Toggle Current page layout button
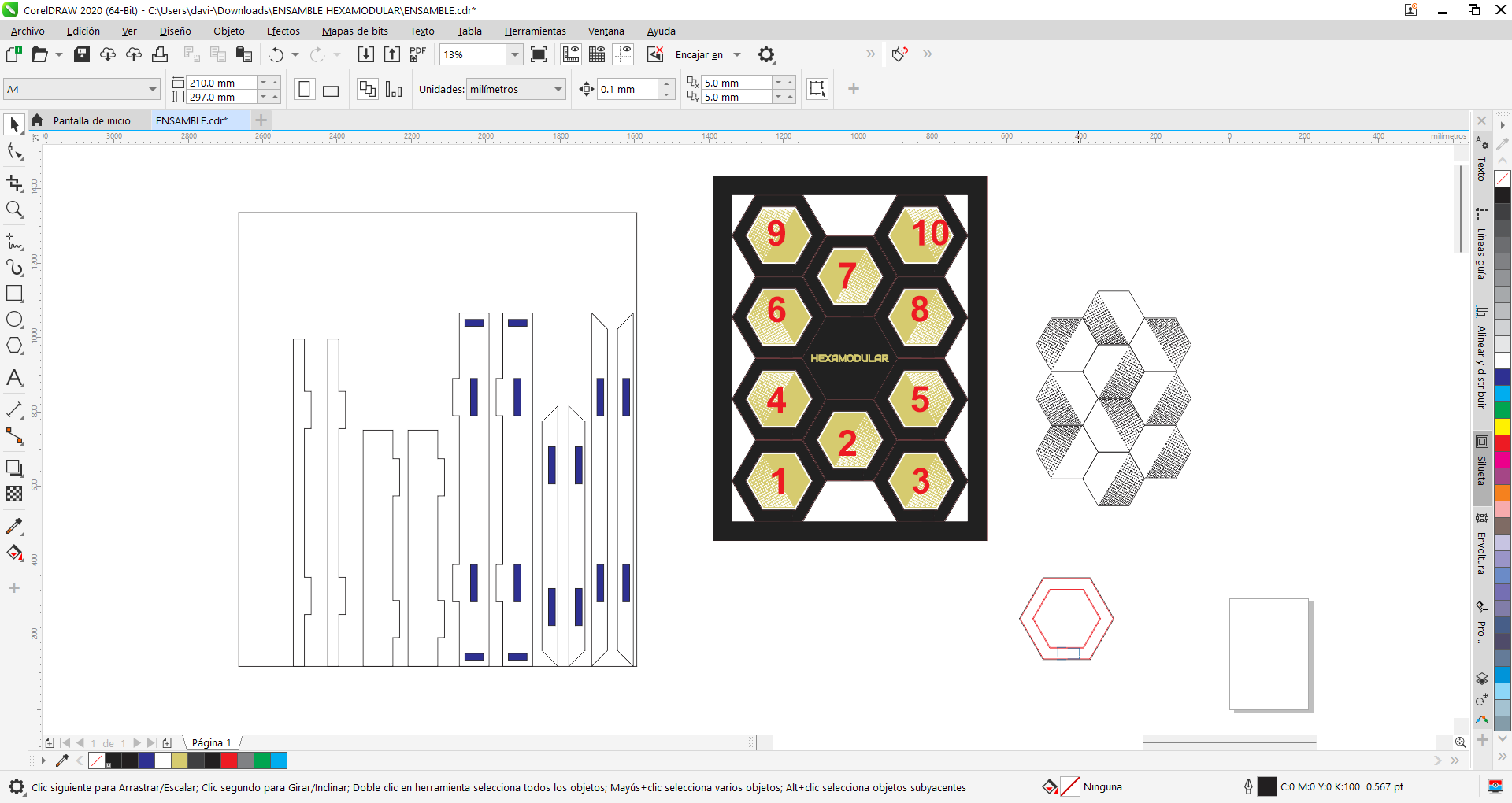This screenshot has width=1512, height=803. [394, 89]
